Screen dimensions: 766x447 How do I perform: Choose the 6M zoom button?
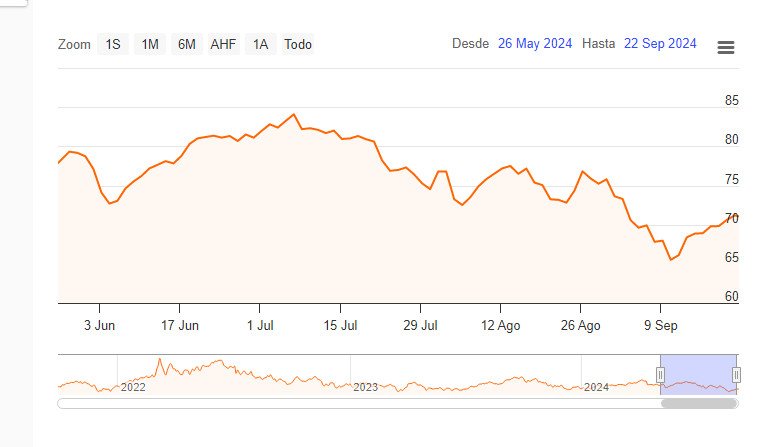(187, 44)
